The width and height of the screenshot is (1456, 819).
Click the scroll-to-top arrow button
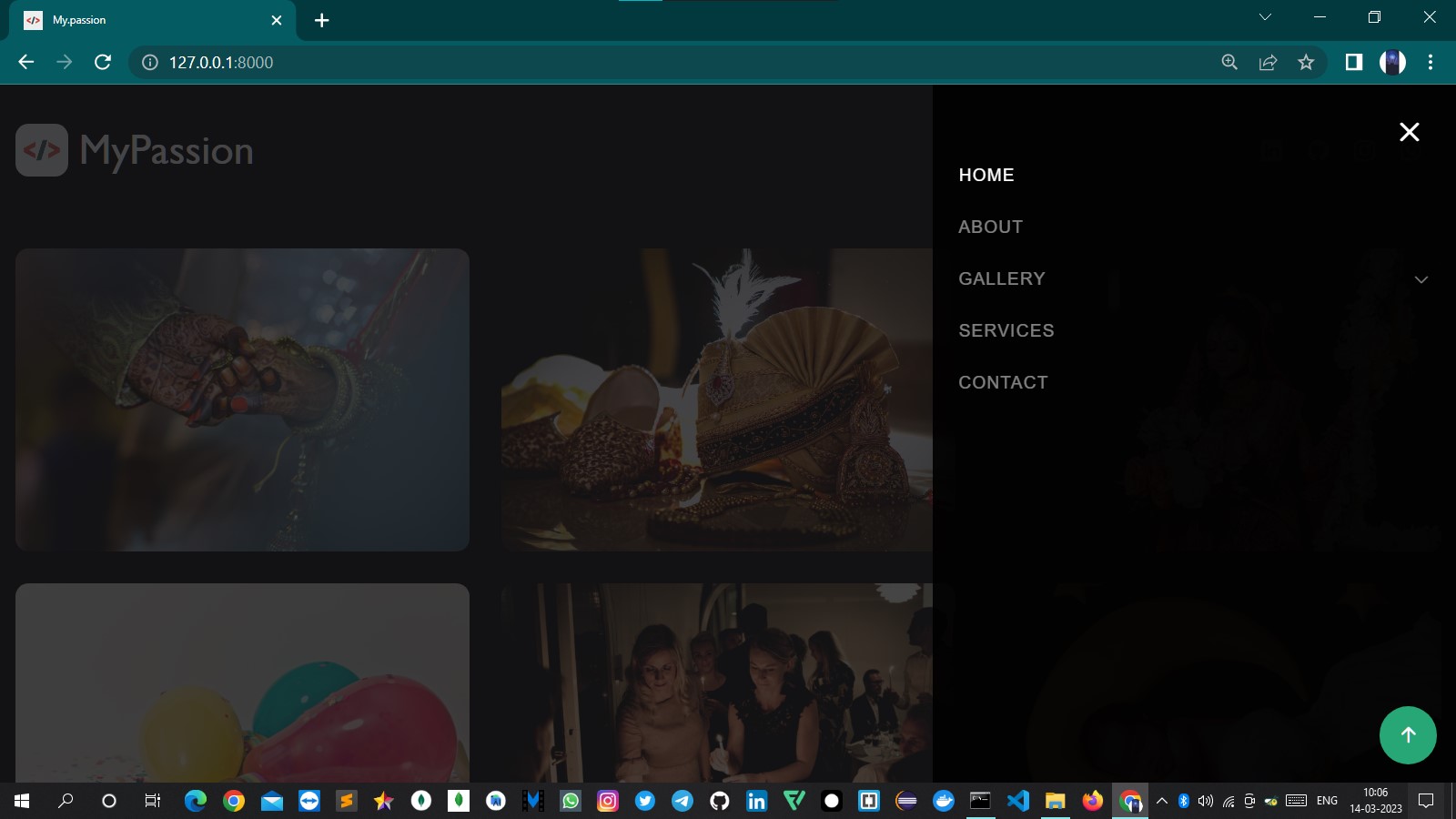click(x=1409, y=735)
